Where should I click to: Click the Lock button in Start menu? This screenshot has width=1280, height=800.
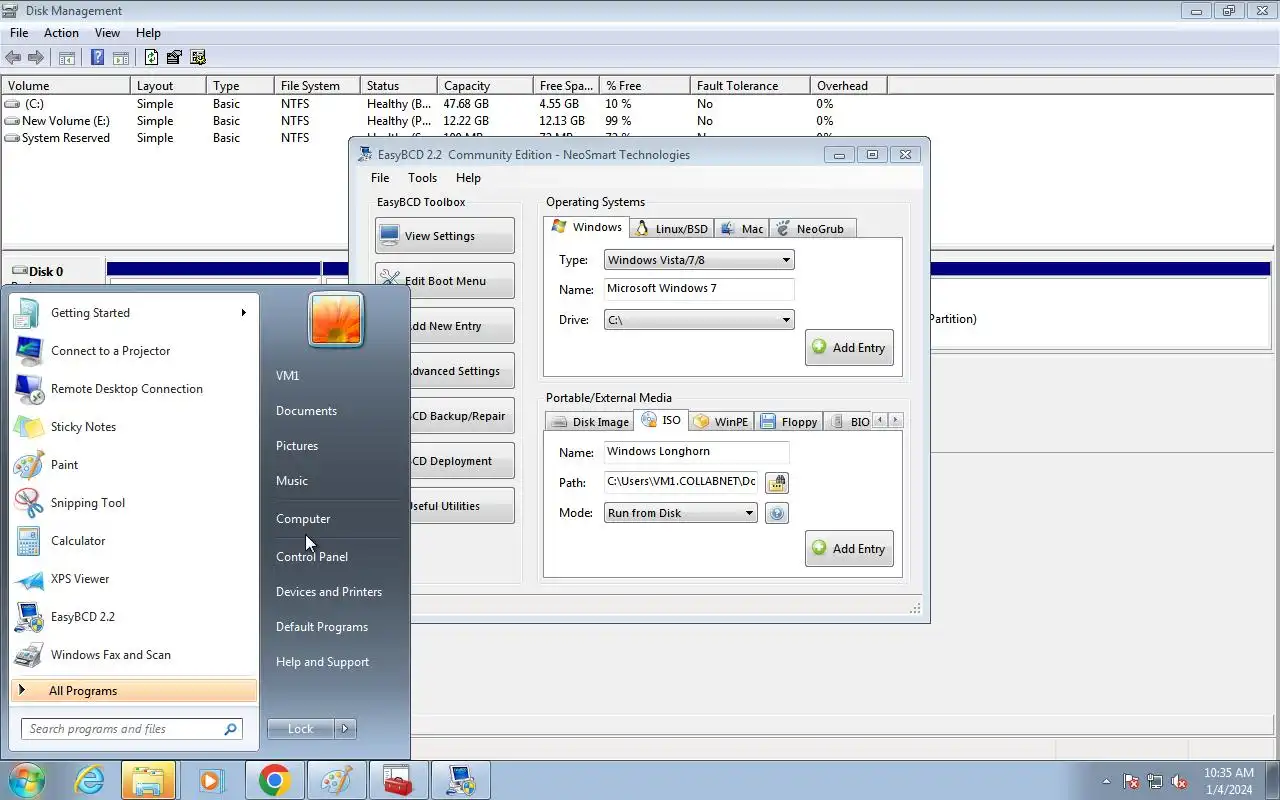(301, 729)
